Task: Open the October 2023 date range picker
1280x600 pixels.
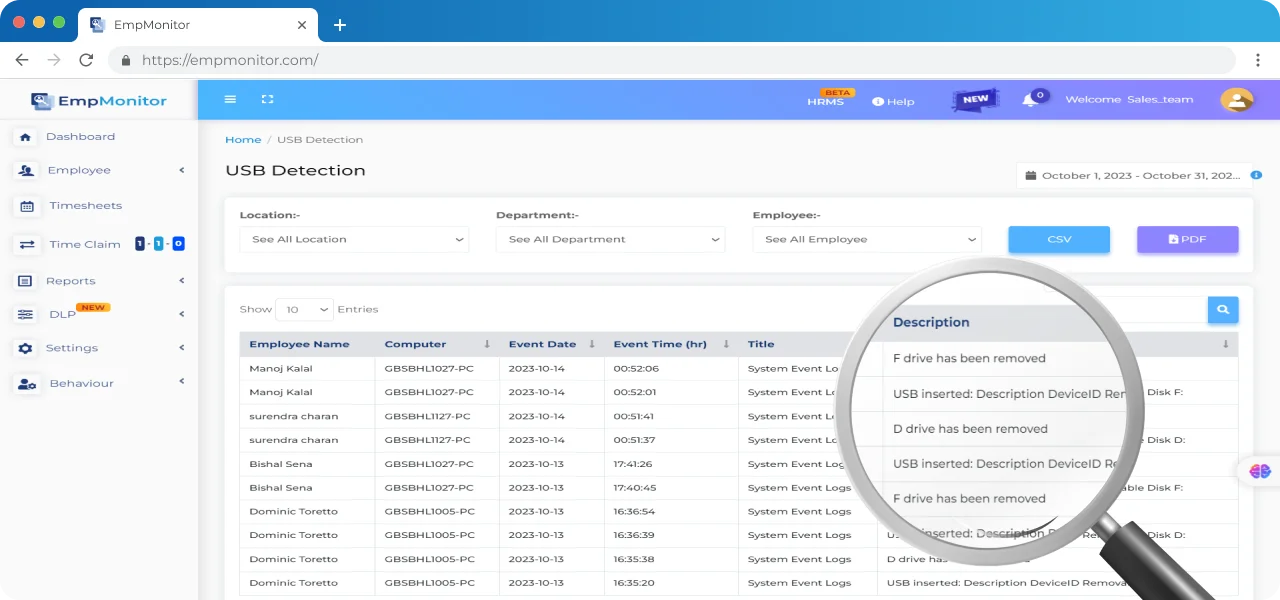Action: coord(1134,176)
